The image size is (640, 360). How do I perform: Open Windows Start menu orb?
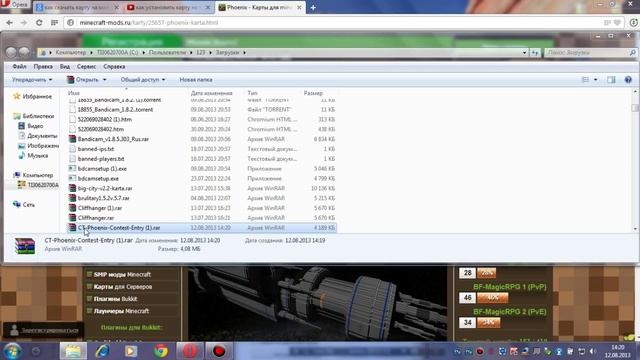point(12,351)
